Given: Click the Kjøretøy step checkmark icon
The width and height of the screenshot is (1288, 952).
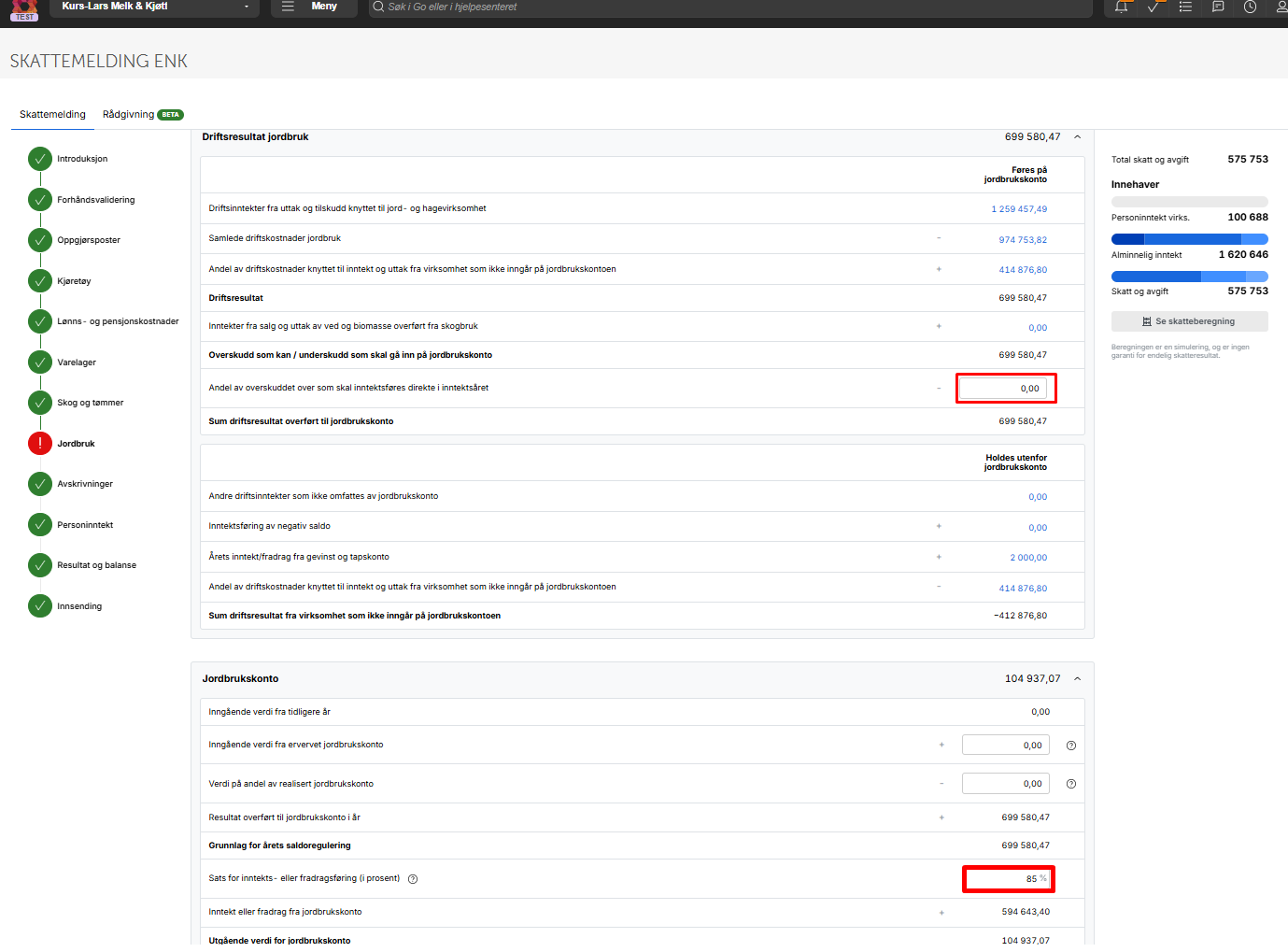Looking at the screenshot, I should pos(40,281).
